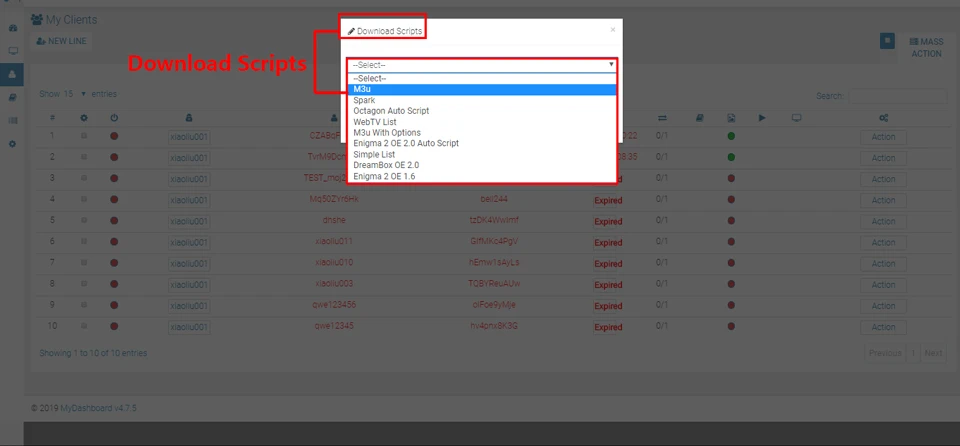Open the dashboard icon in left sidebar
The height and width of the screenshot is (446, 960).
[12, 28]
